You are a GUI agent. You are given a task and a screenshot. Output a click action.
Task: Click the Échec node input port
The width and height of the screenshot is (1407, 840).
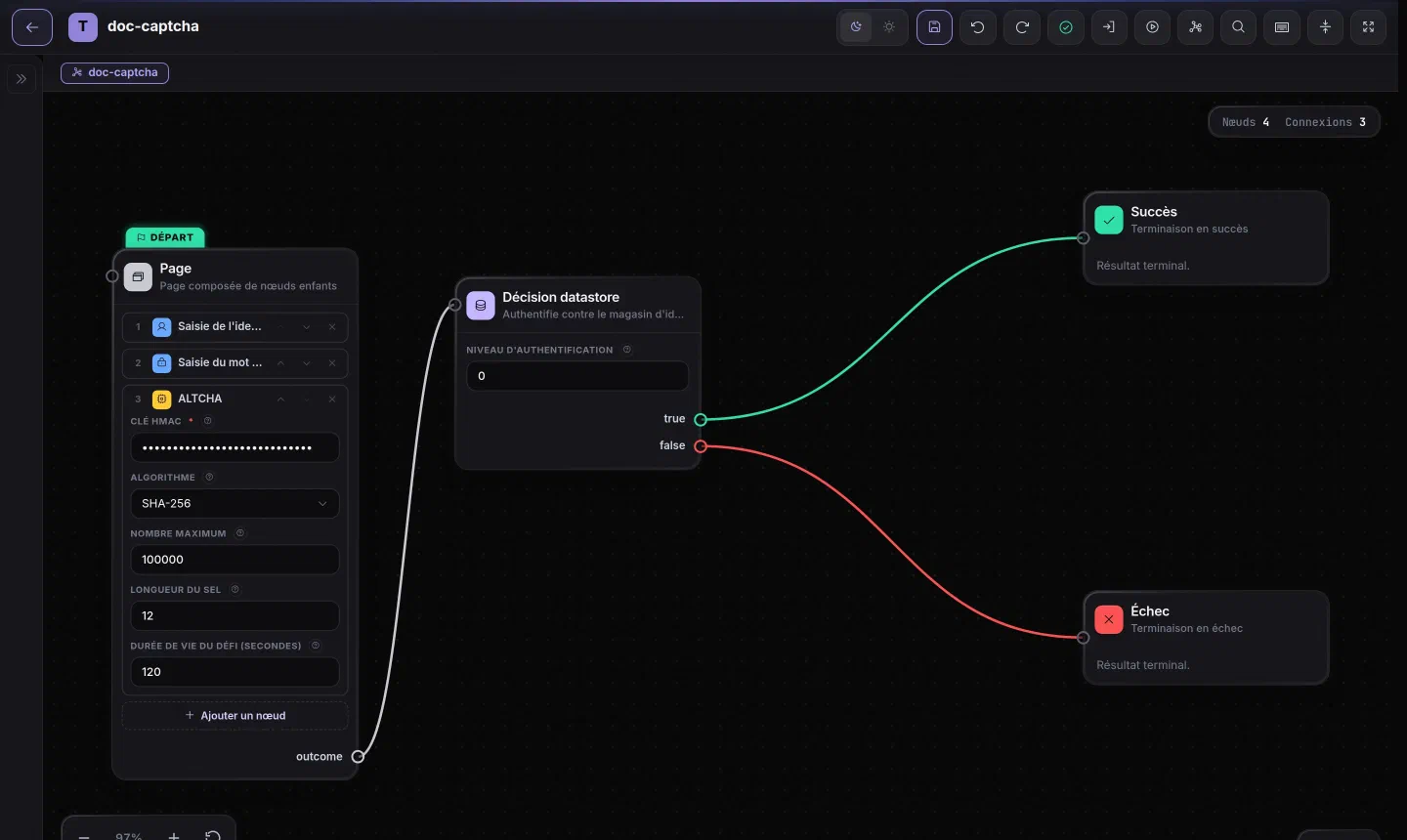coord(1083,638)
